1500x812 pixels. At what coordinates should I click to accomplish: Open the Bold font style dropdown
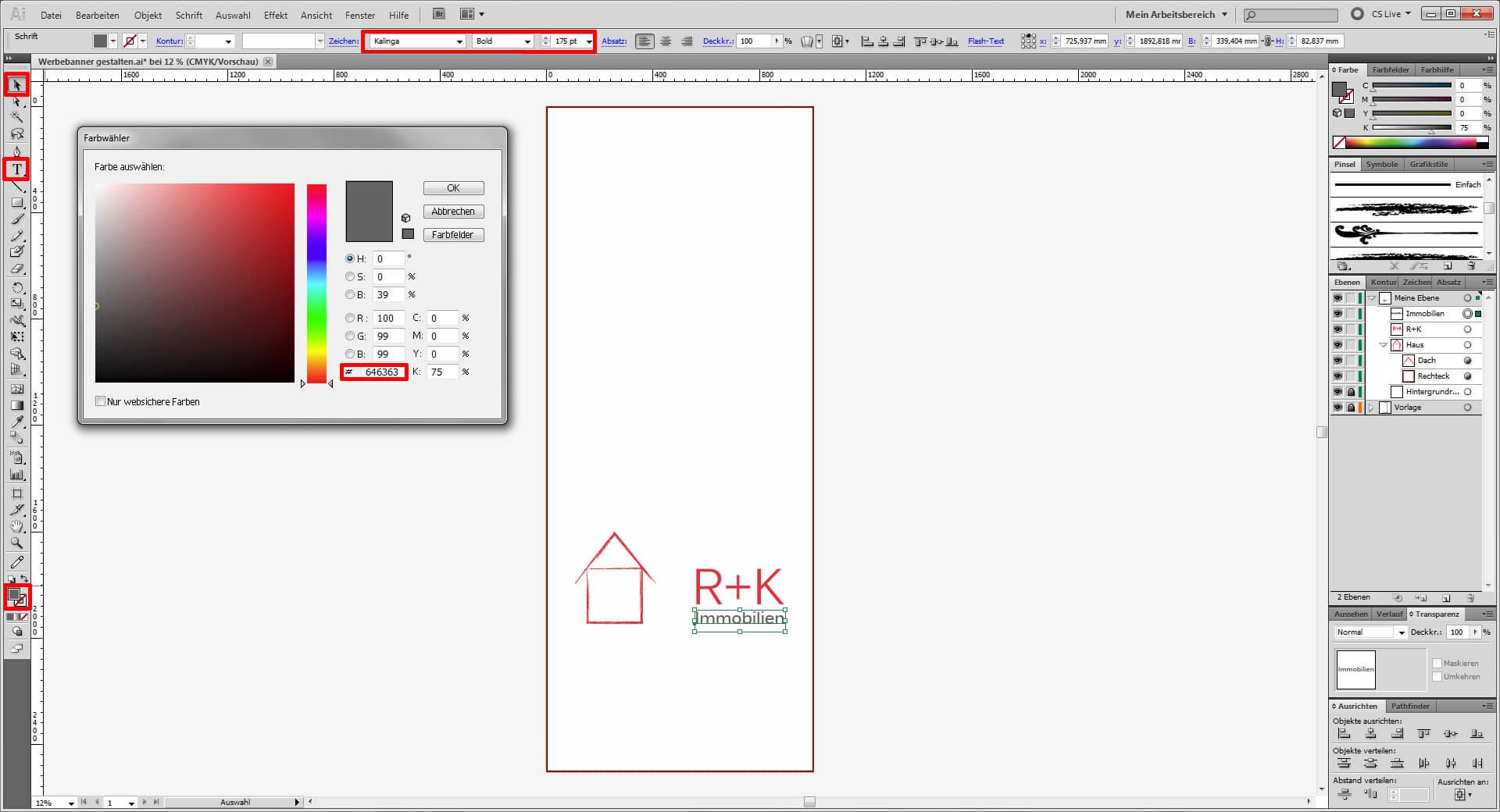(x=527, y=41)
